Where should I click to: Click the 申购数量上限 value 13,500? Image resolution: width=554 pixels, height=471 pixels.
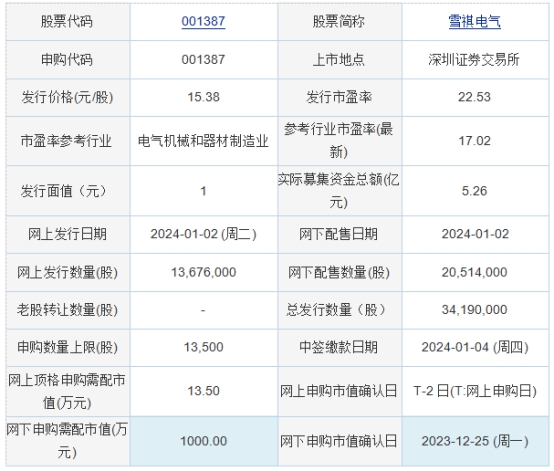click(203, 347)
